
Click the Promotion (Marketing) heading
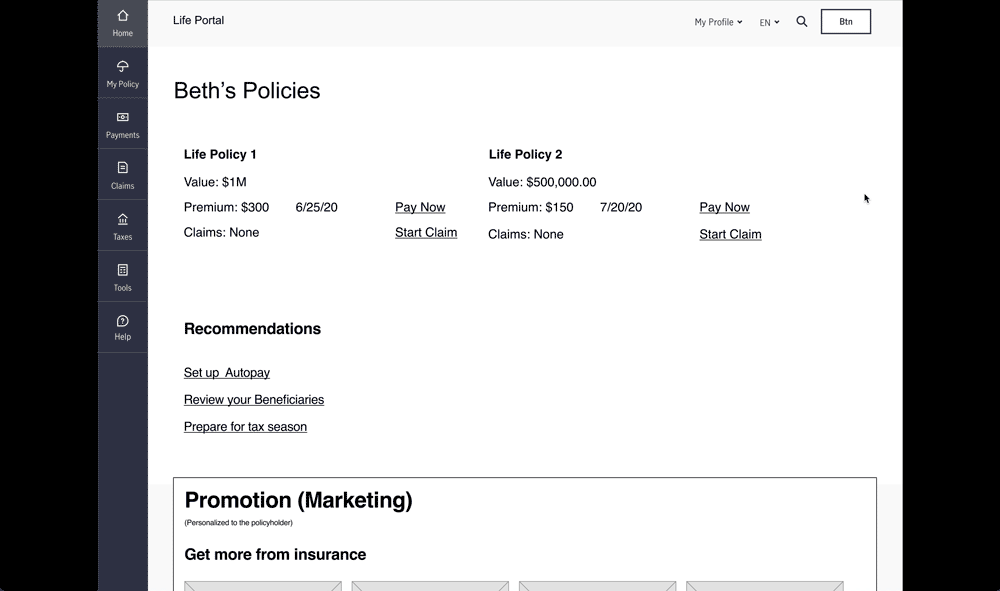[x=298, y=500]
